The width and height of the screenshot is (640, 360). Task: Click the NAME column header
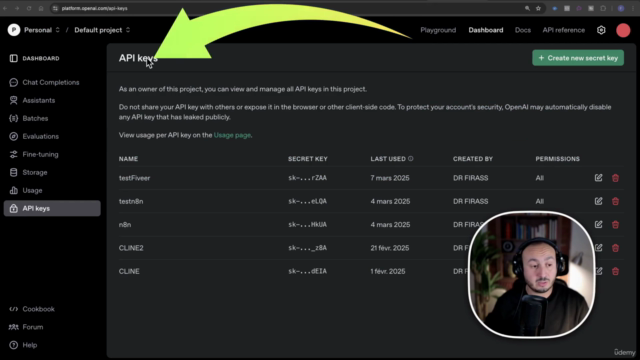pyautogui.click(x=128, y=159)
